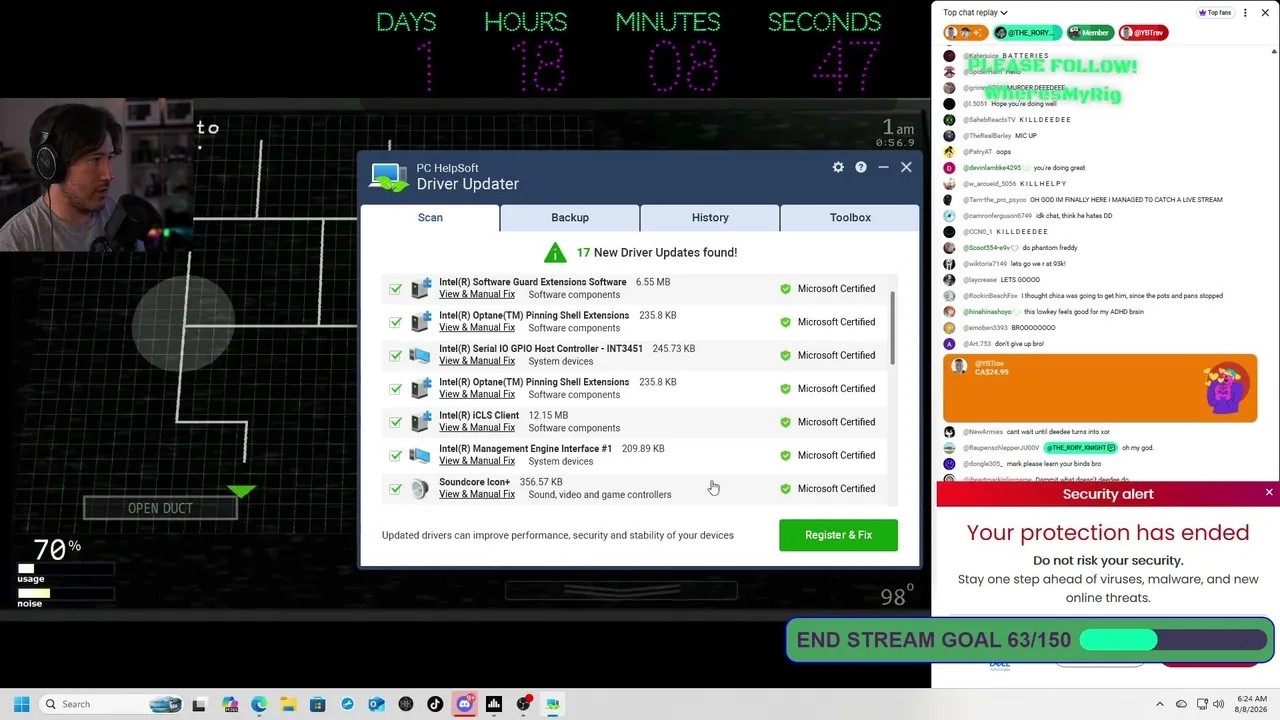
Task: Uncheck Intel Management Engine Interface #1 driver
Action: (x=396, y=455)
